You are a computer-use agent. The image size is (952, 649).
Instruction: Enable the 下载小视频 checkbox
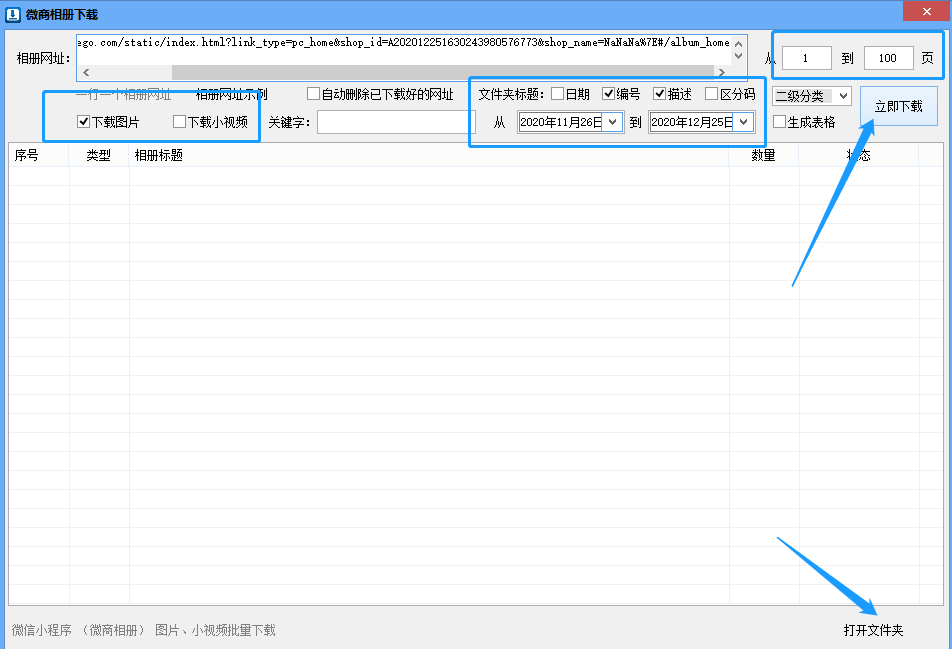[180, 122]
